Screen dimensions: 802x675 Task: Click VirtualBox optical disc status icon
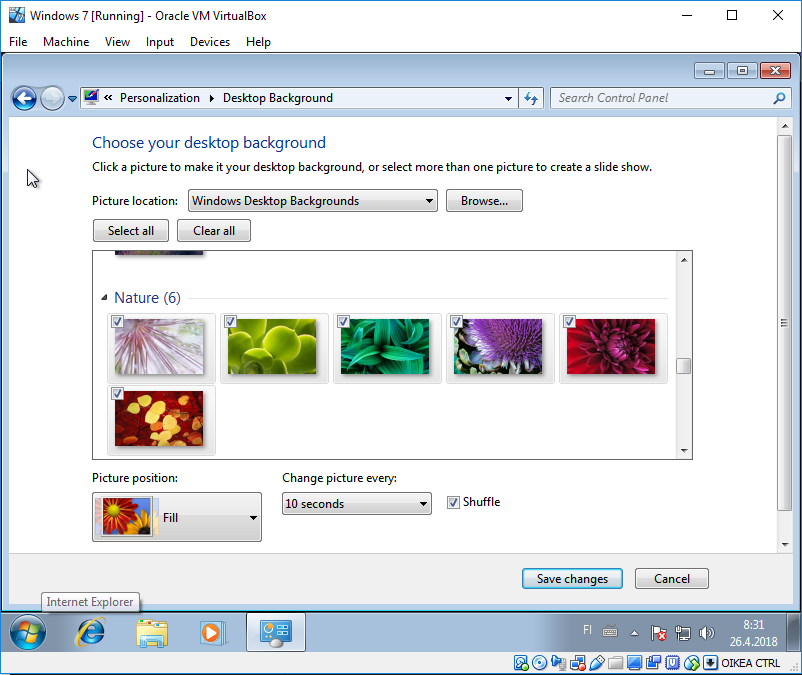(x=539, y=663)
